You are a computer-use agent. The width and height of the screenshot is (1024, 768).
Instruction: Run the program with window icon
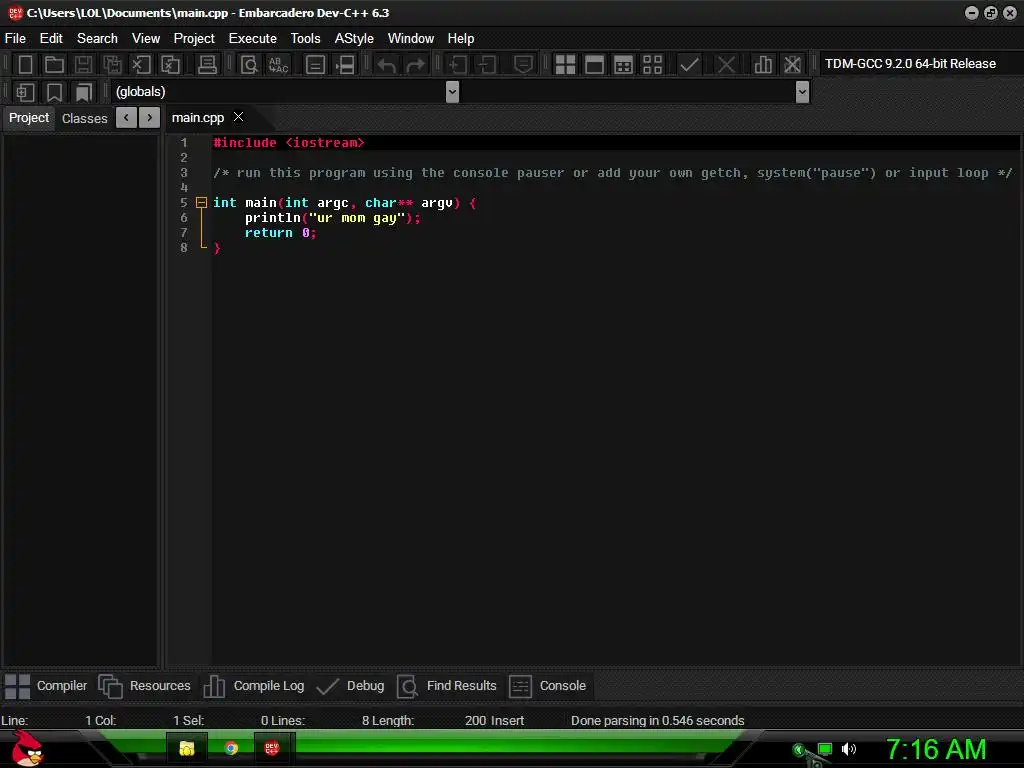pos(594,64)
